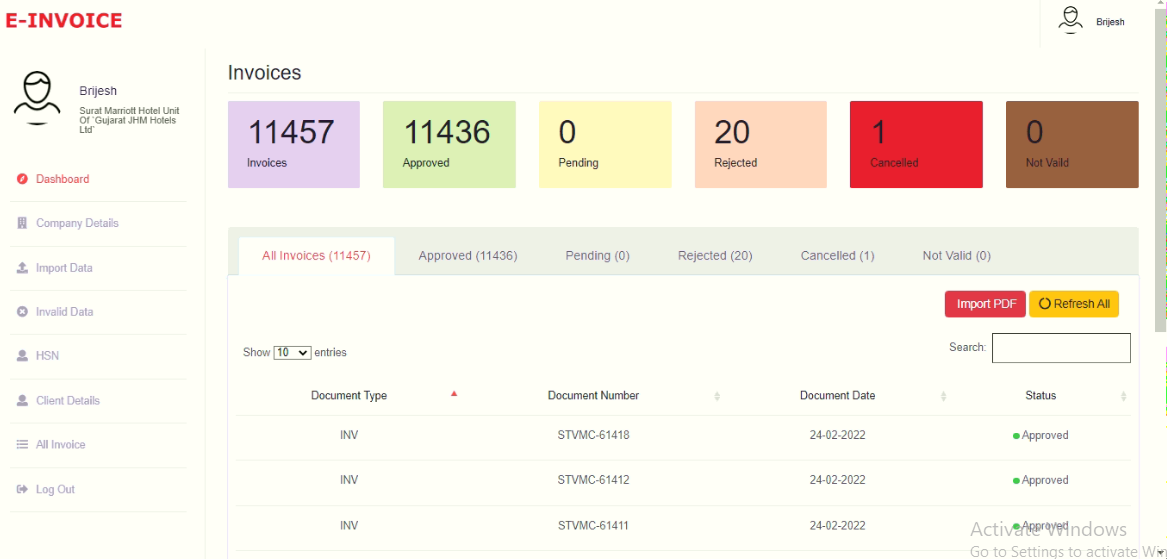This screenshot has height=559, width=1167.
Task: Sort table by Document Date column
Action: point(837,396)
